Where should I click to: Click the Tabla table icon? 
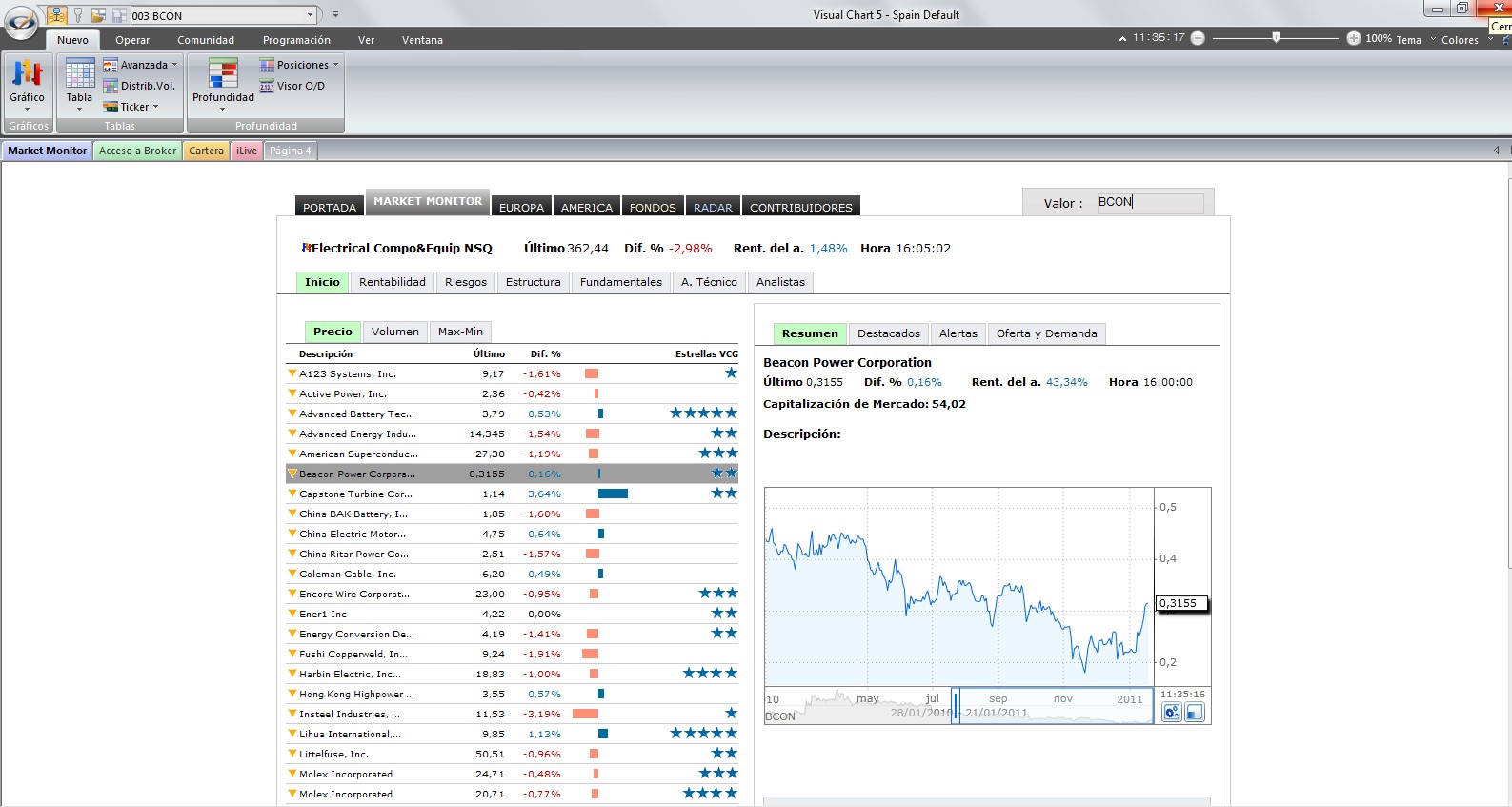79,82
